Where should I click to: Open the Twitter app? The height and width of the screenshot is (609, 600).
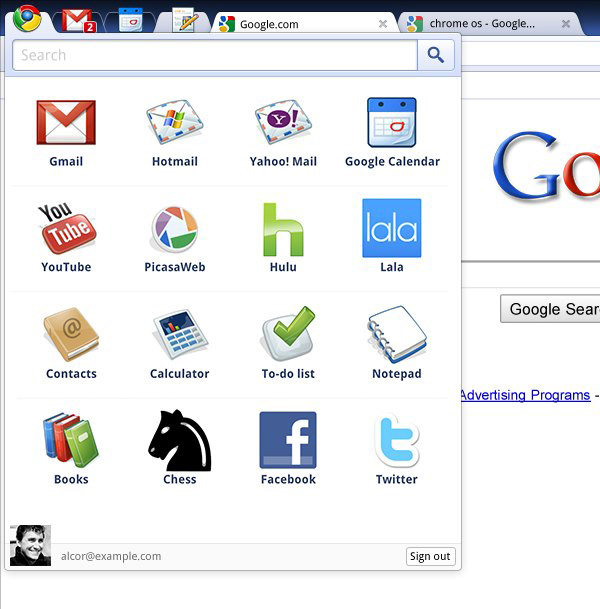pyautogui.click(x=397, y=441)
